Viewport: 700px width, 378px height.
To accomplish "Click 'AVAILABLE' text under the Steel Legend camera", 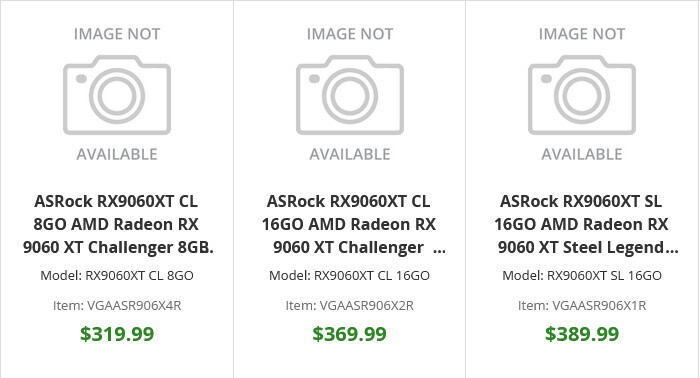I will (582, 154).
